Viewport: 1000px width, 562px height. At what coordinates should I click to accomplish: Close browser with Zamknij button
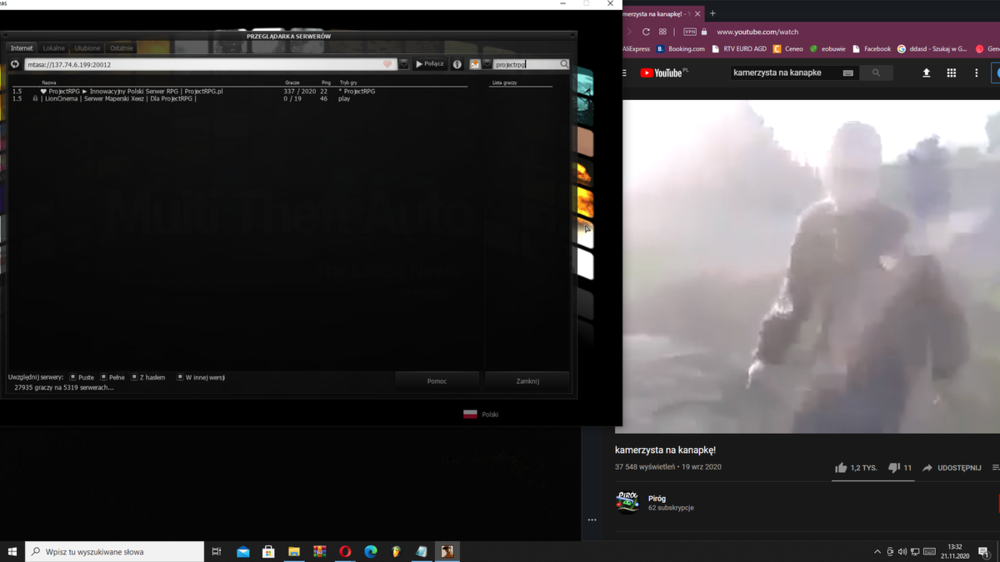(x=527, y=381)
